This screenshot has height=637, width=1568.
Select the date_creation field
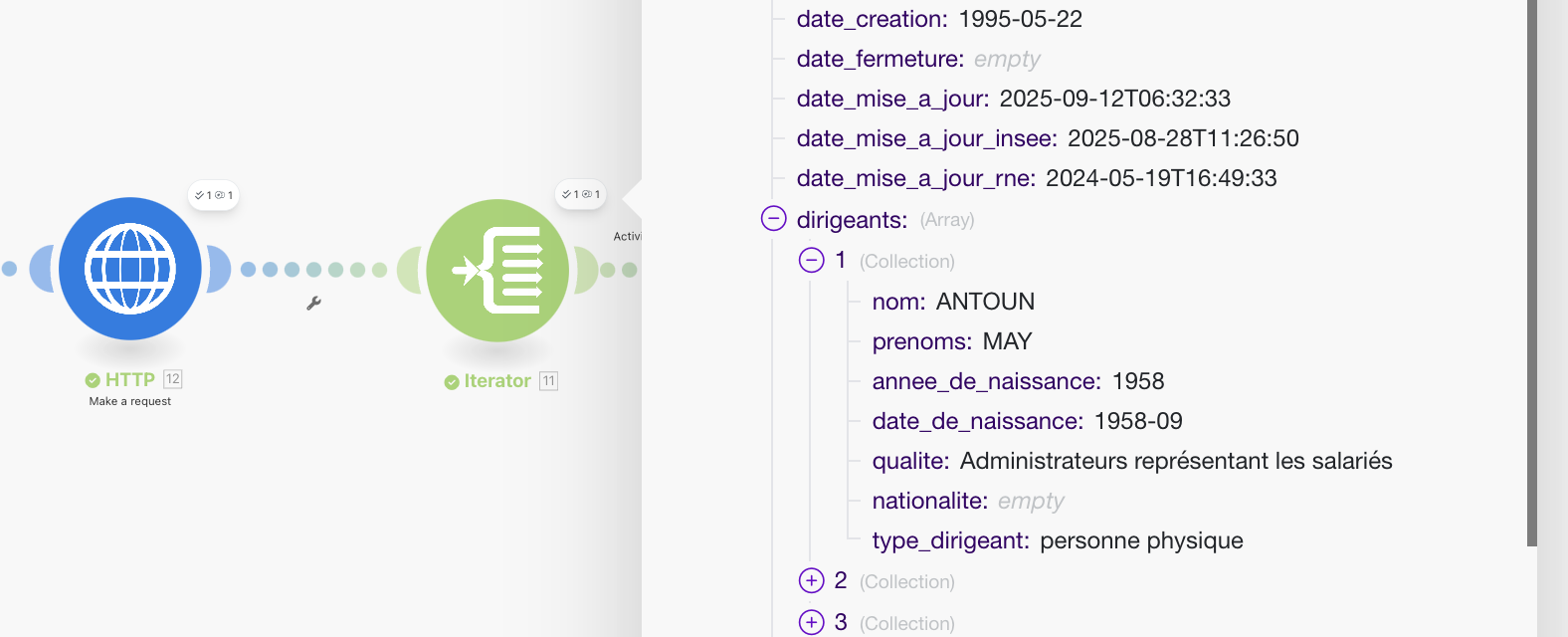(872, 19)
